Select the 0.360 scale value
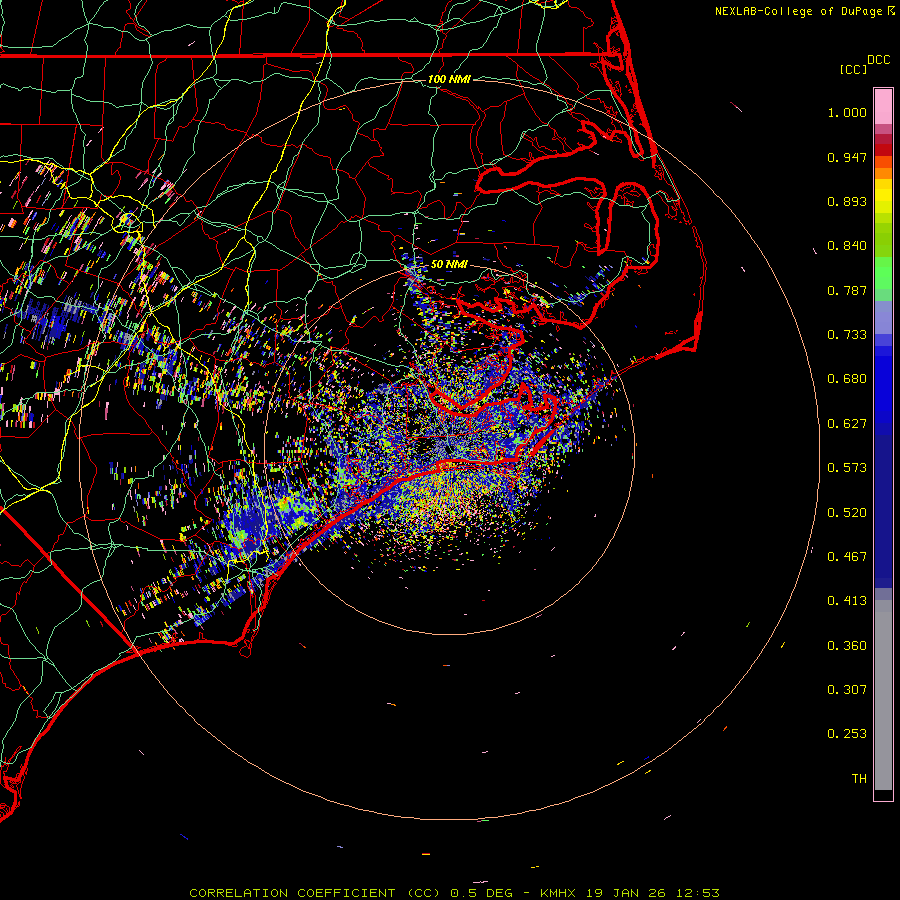This screenshot has height=900, width=900. tap(847, 646)
